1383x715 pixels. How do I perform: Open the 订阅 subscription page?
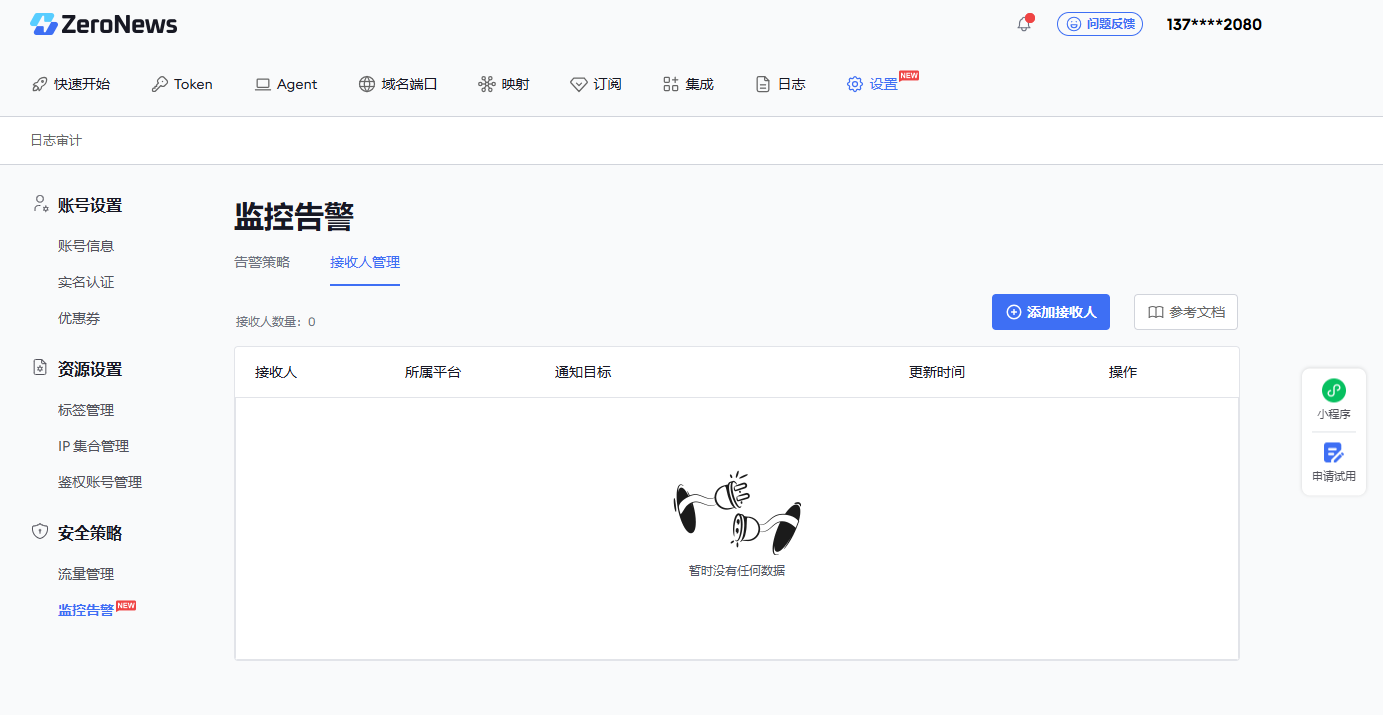596,84
